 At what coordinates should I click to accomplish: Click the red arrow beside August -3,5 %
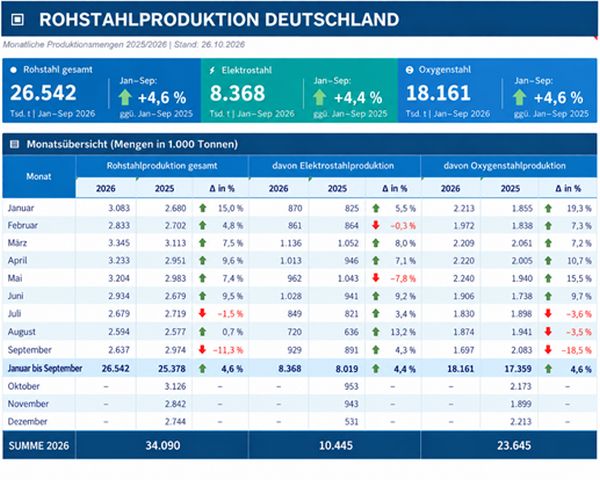point(548,331)
